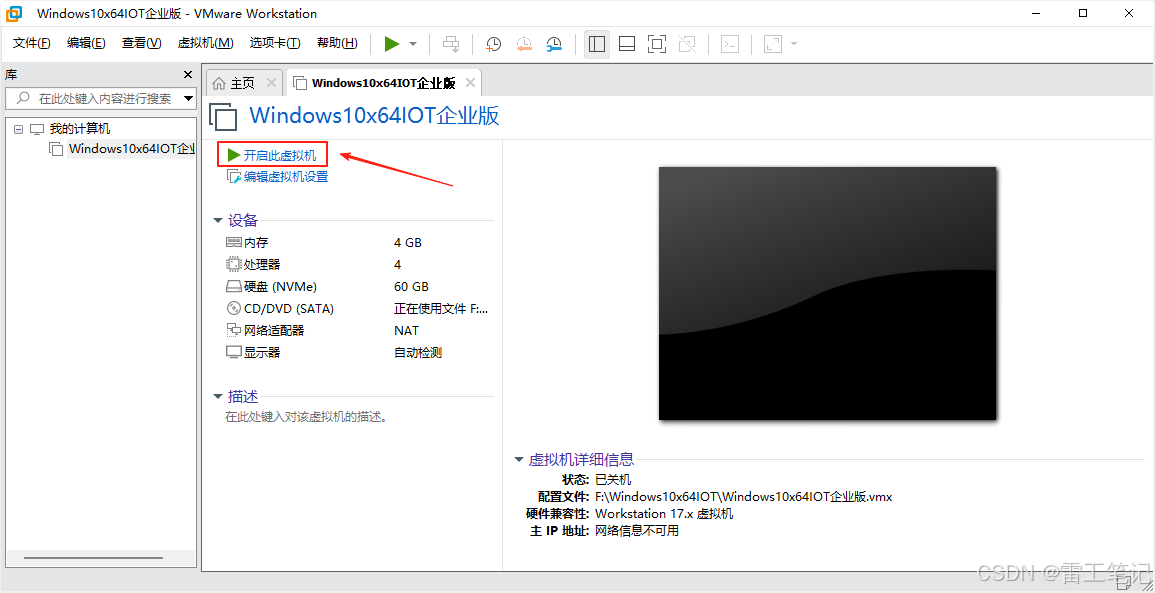The image size is (1155, 593).
Task: Select 我的计算机 in the library tree
Action: (x=80, y=129)
